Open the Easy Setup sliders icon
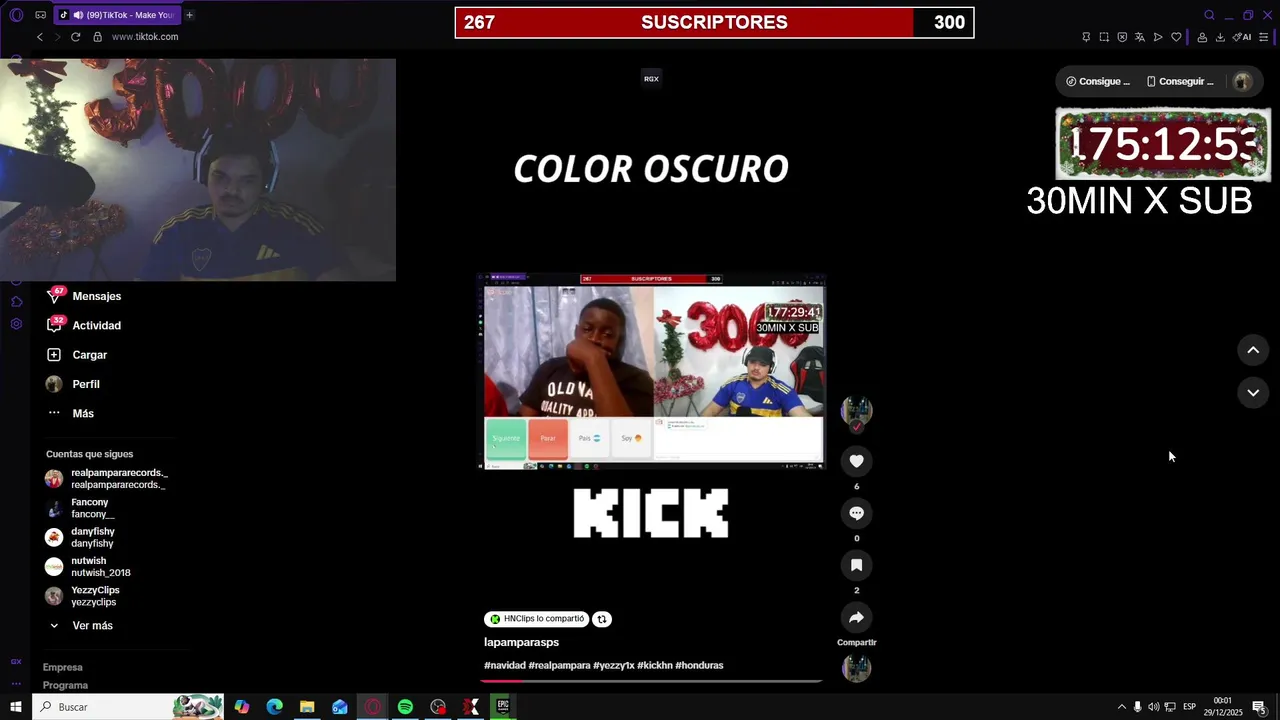Image resolution: width=1280 pixels, height=720 pixels. pos(1264,37)
